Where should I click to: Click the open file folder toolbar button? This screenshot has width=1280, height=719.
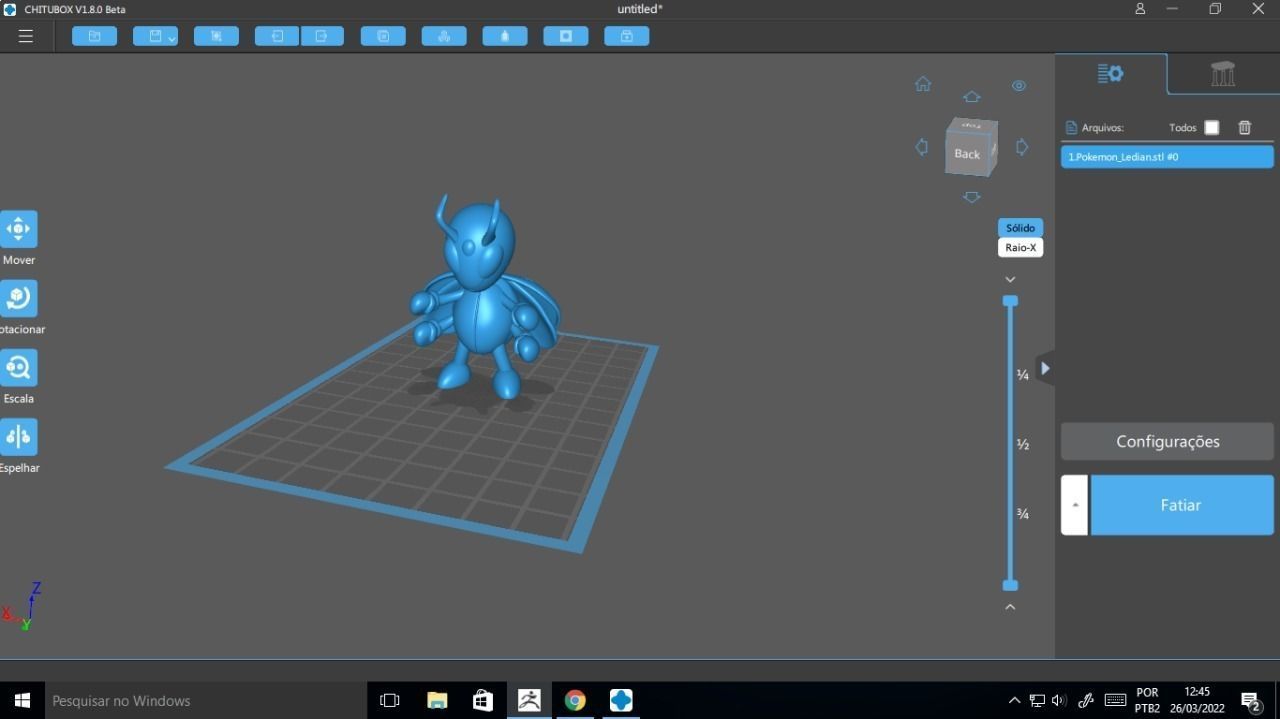coord(94,36)
